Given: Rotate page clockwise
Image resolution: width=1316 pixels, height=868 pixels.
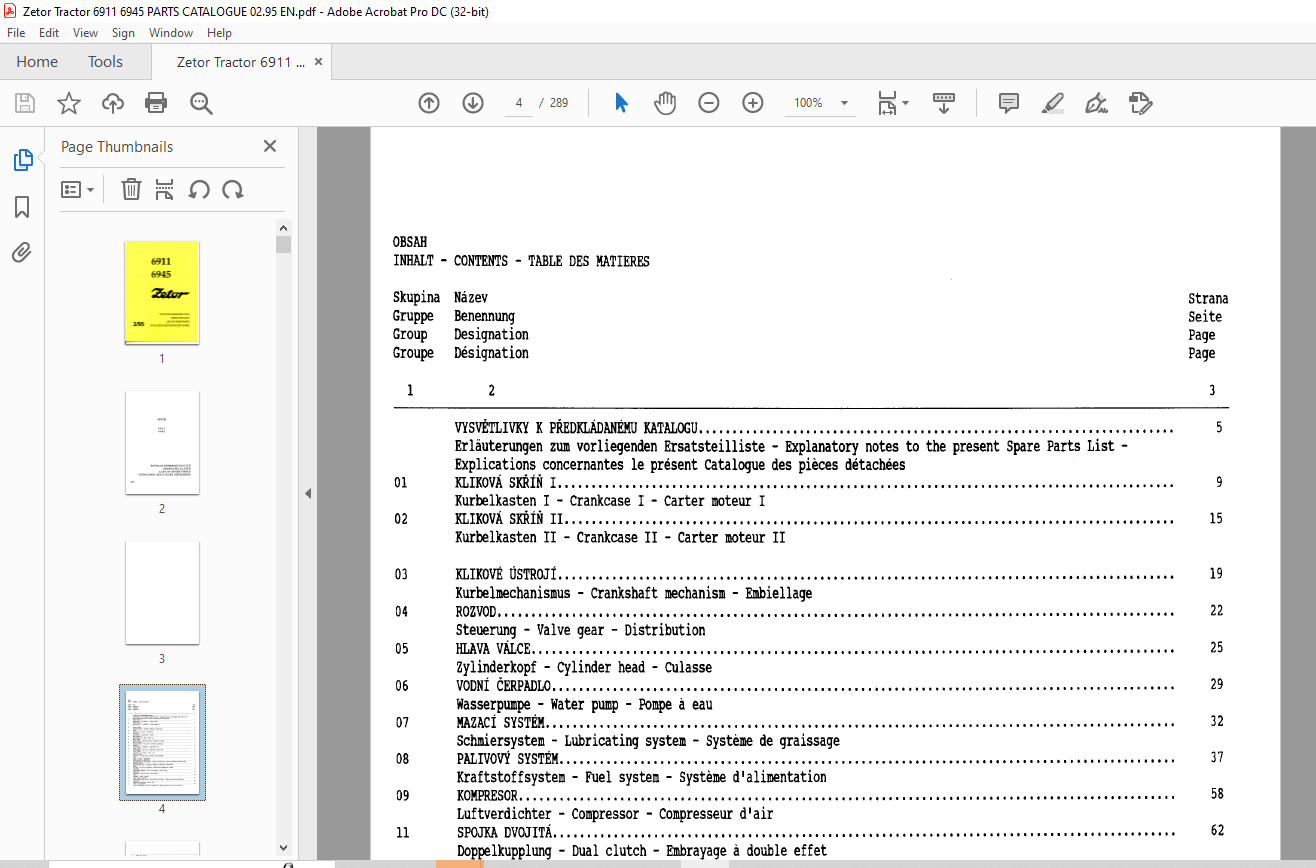Looking at the screenshot, I should [x=233, y=189].
